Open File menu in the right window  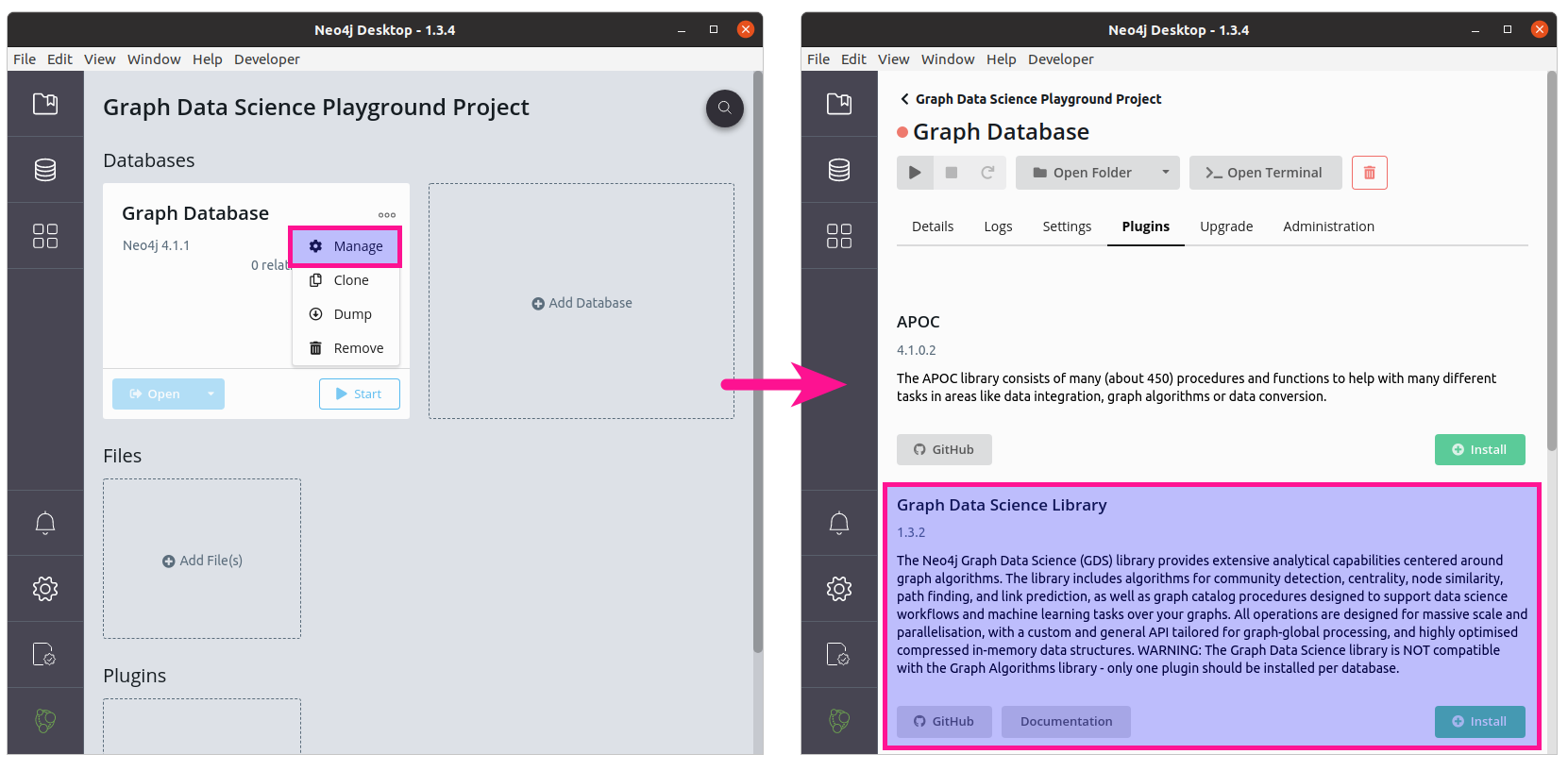(x=818, y=59)
